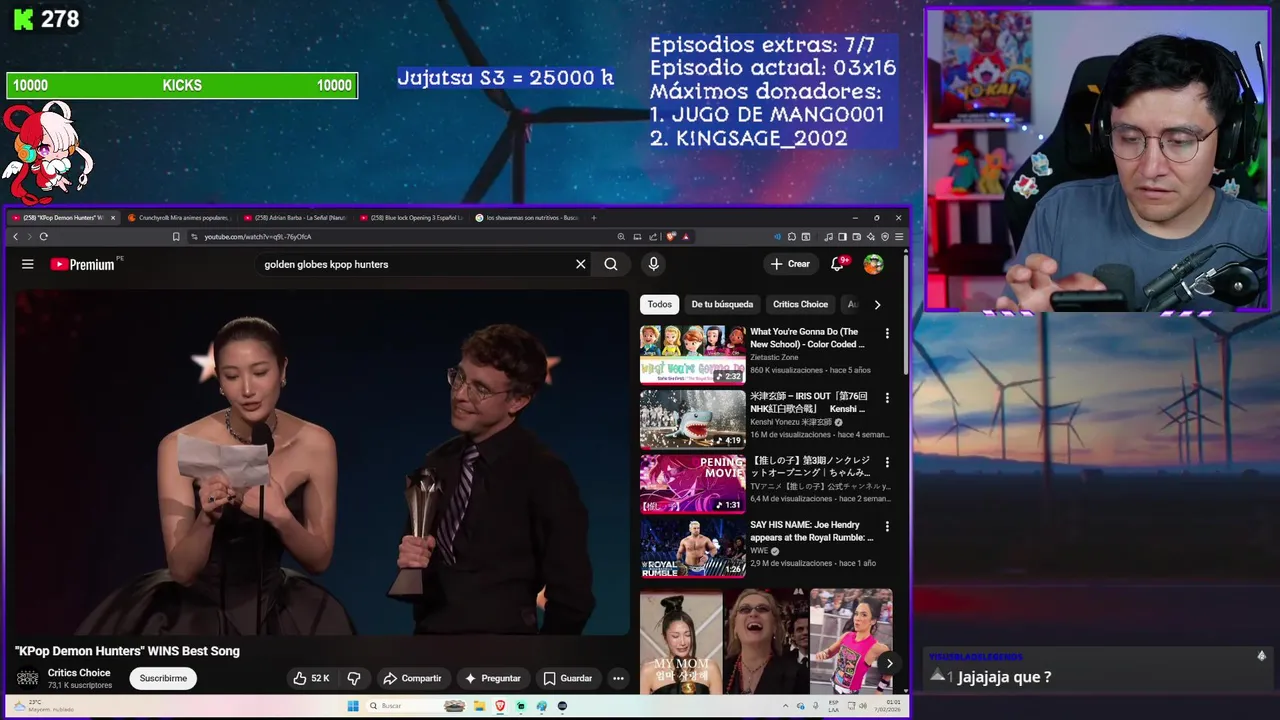Switch to Blue lock Opening 3 tab
Image resolution: width=1280 pixels, height=720 pixels.
coord(412,217)
